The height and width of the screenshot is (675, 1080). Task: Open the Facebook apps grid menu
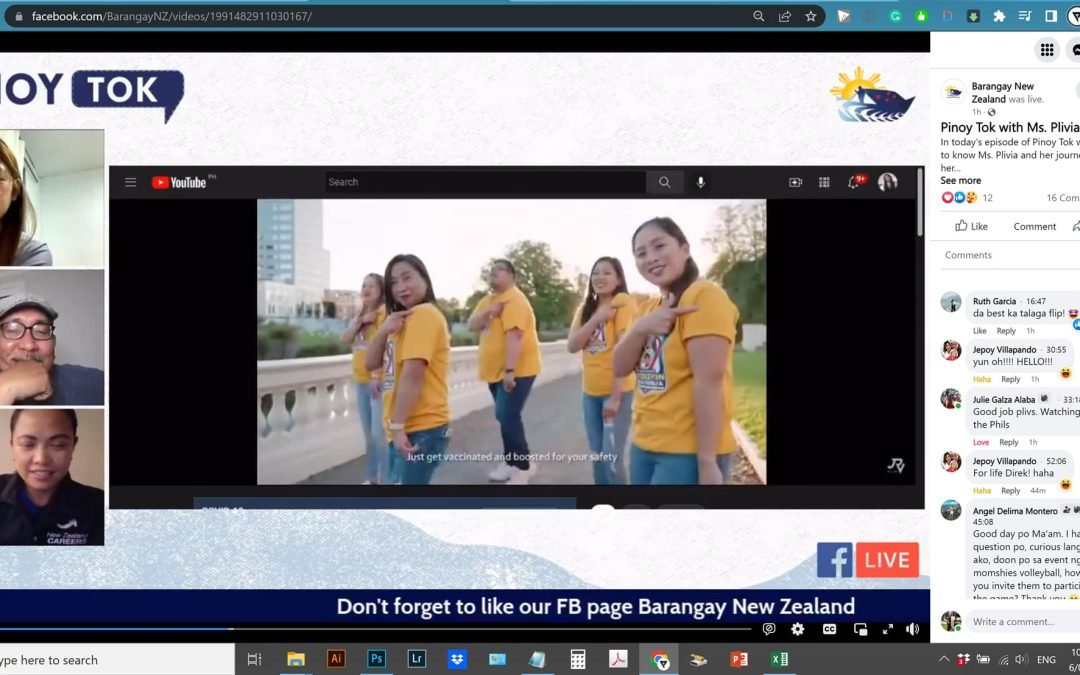pos(1046,49)
